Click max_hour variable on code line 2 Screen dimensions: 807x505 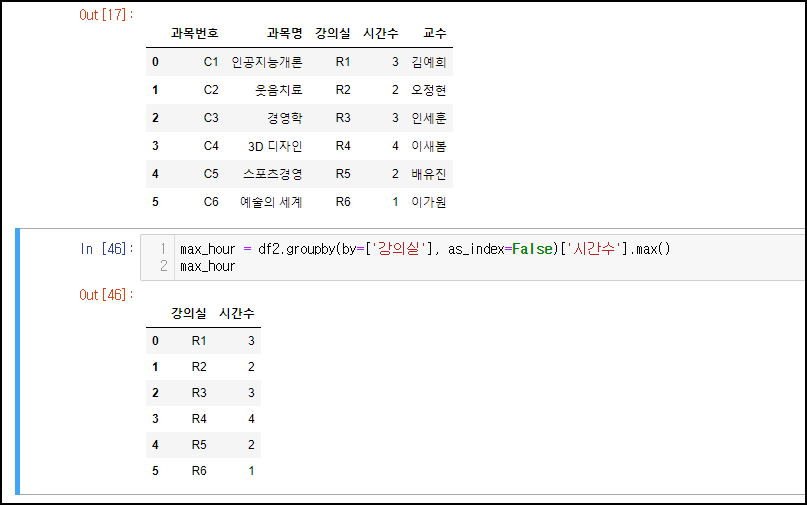pyautogui.click(x=207, y=267)
